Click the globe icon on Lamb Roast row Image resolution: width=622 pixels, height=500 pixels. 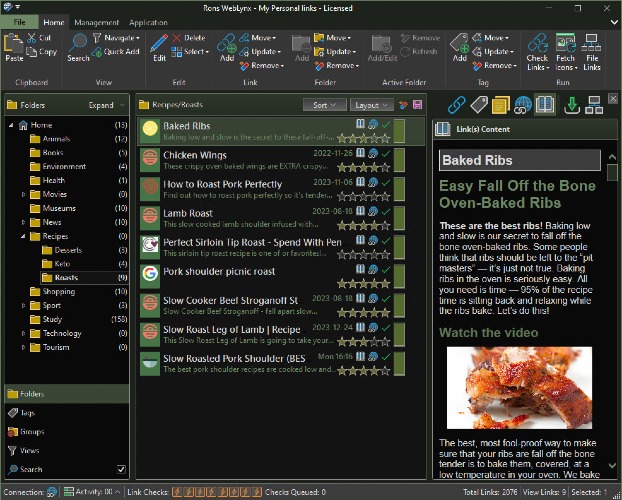pos(372,211)
